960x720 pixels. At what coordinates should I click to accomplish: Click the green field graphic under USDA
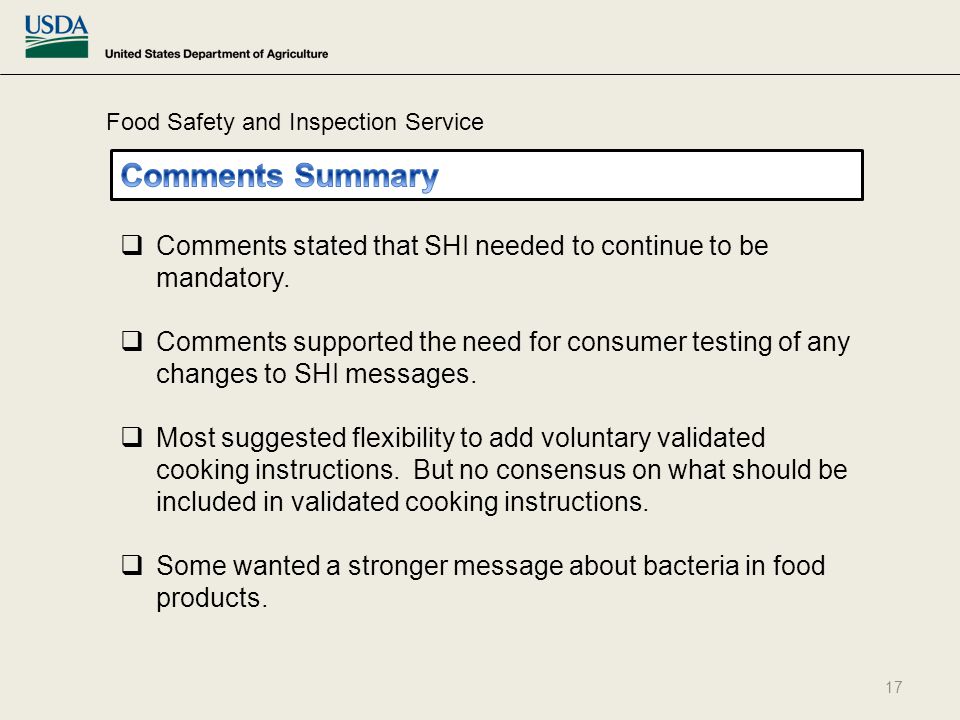click(56, 48)
